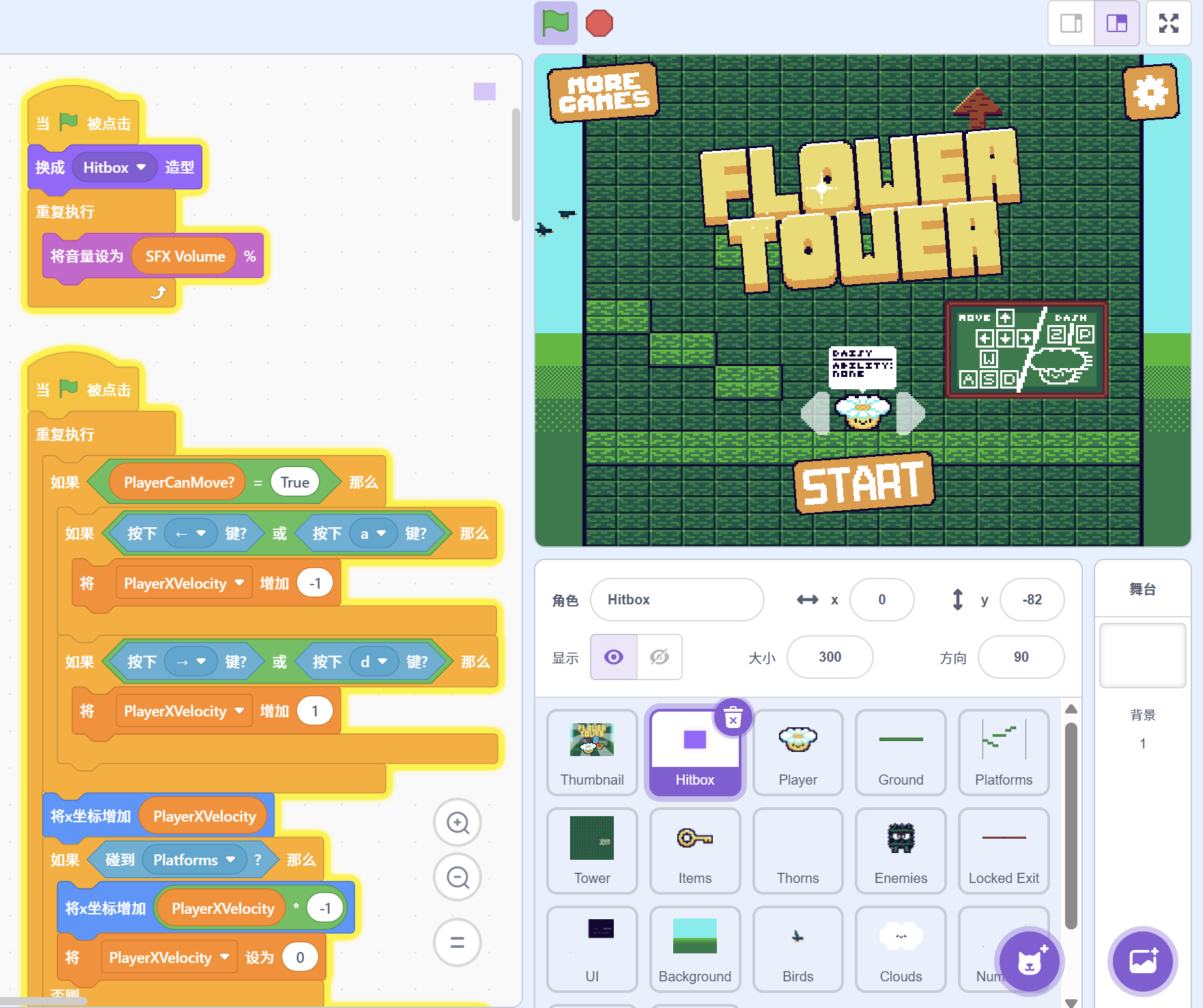Click right character selection arrow on stage

click(x=911, y=413)
